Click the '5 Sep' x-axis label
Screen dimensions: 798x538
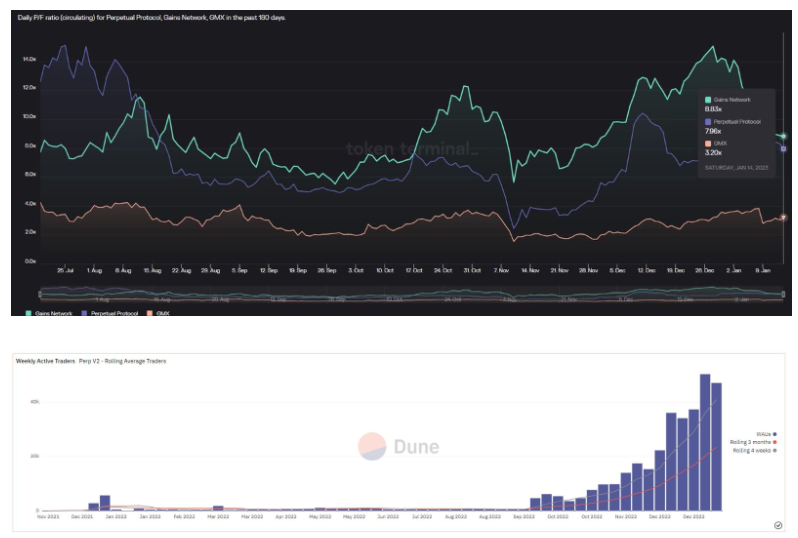(239, 270)
